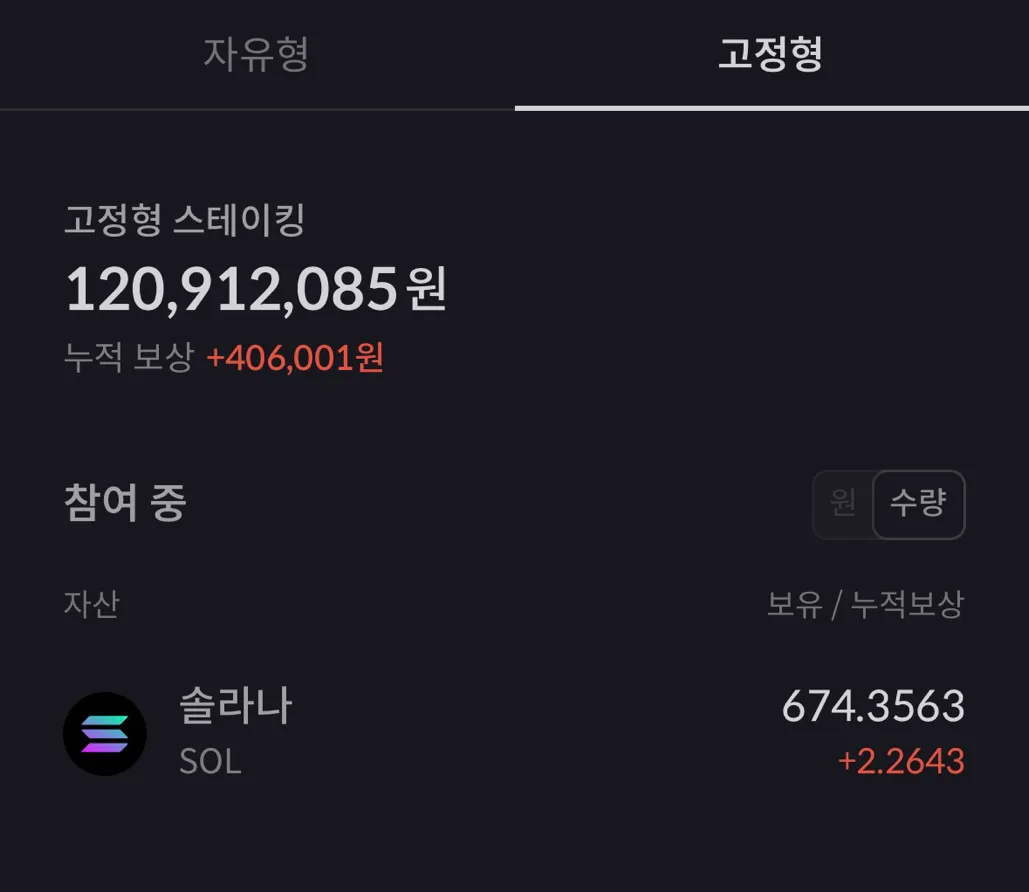Toggle the display to 원 in the switch
Image resolution: width=1029 pixels, height=892 pixels.
(843, 504)
